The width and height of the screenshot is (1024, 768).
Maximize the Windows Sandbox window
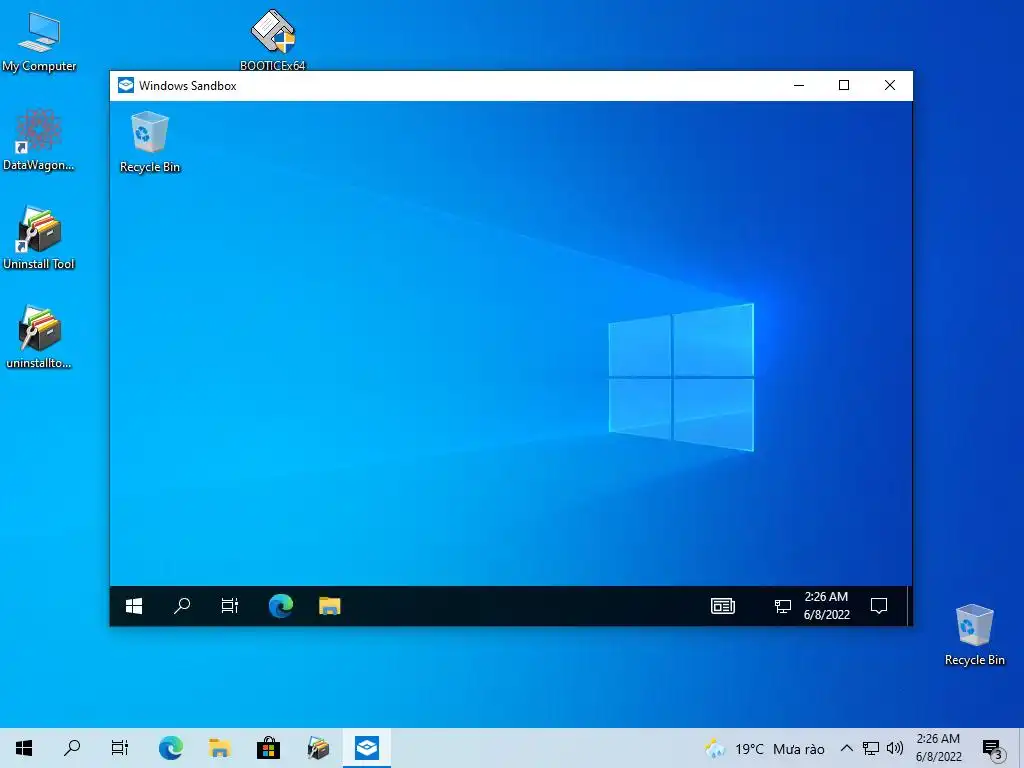pos(844,86)
